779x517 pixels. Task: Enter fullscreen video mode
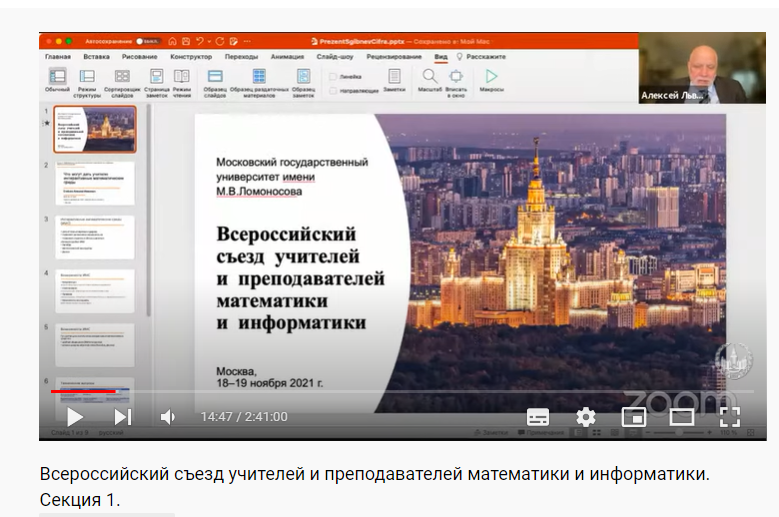(x=730, y=417)
